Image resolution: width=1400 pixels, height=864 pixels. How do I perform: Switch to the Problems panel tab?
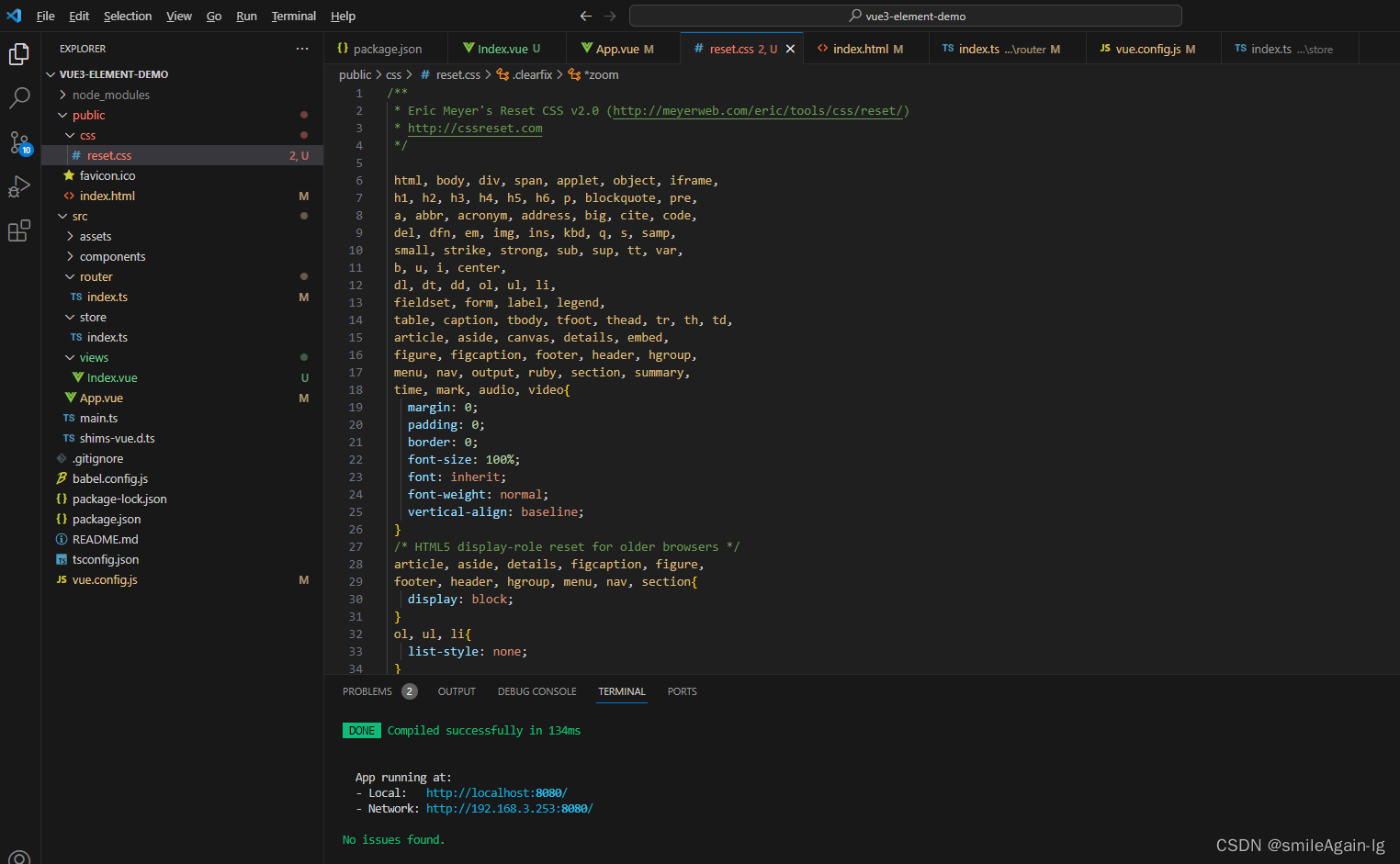[367, 691]
